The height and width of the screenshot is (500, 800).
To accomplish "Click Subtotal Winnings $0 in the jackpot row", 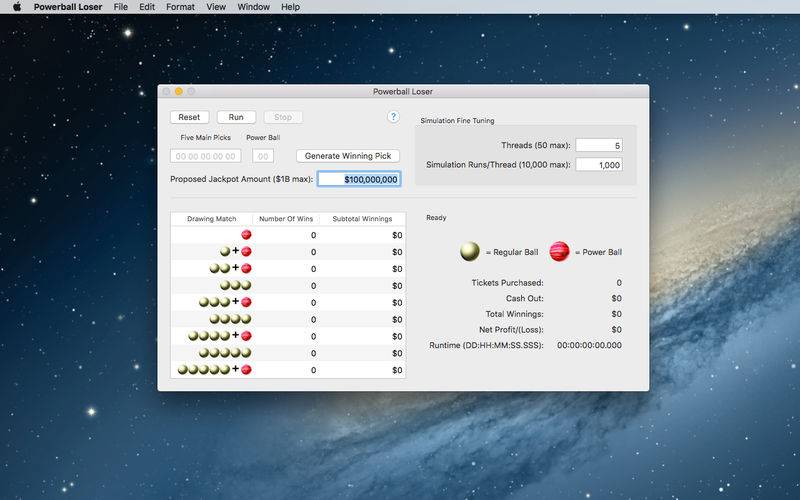I will point(397,370).
